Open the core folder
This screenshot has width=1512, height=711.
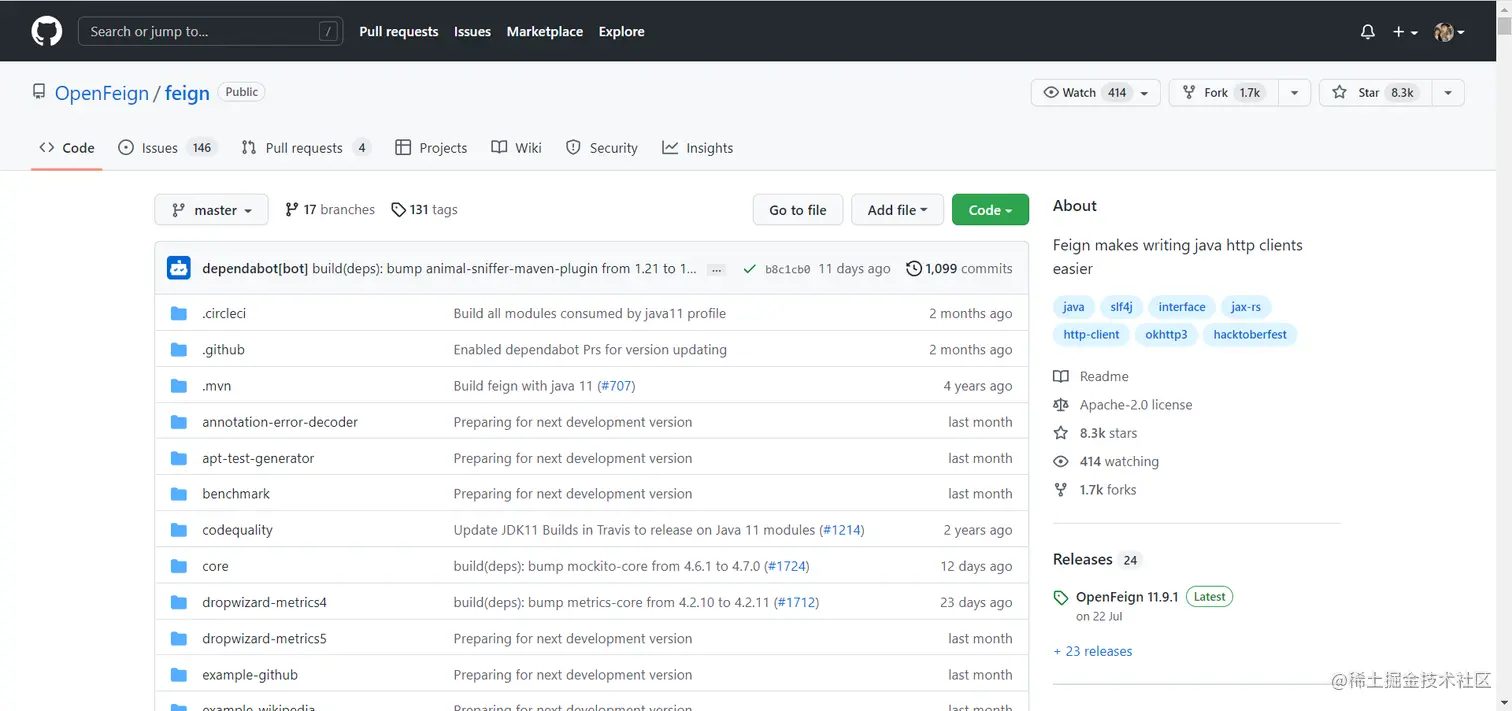click(x=215, y=566)
